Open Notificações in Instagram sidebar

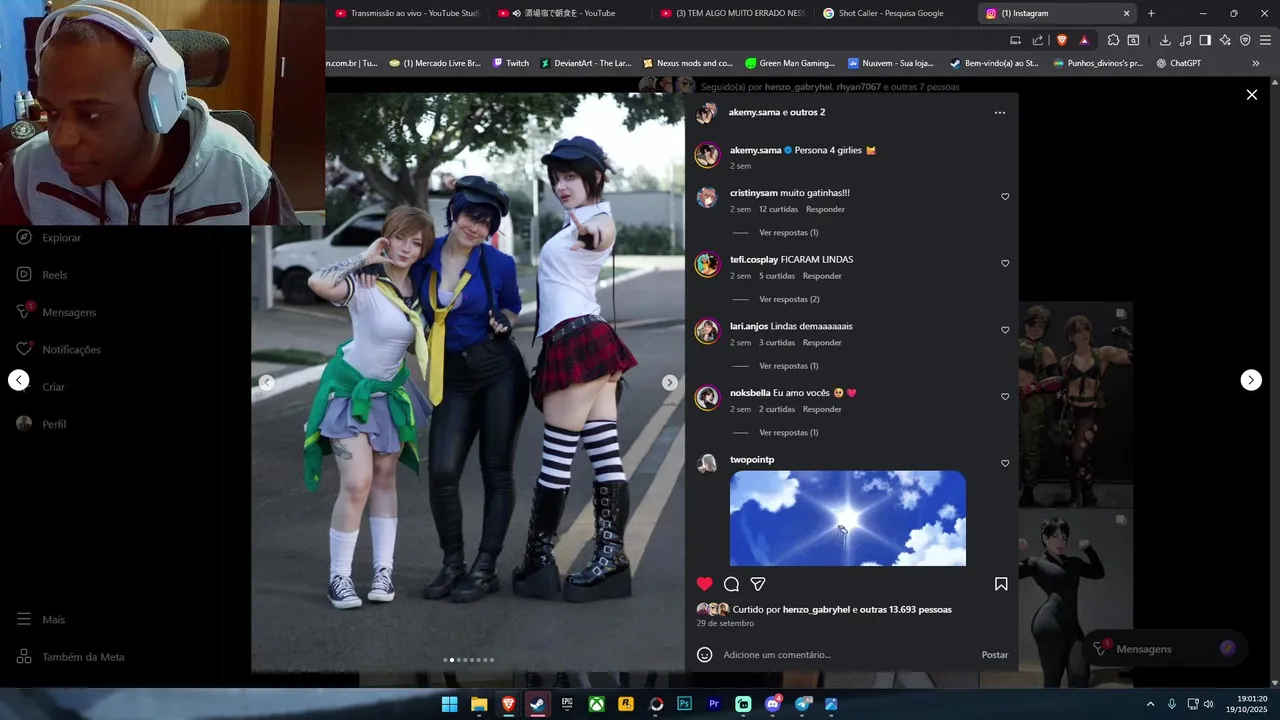coord(59,350)
